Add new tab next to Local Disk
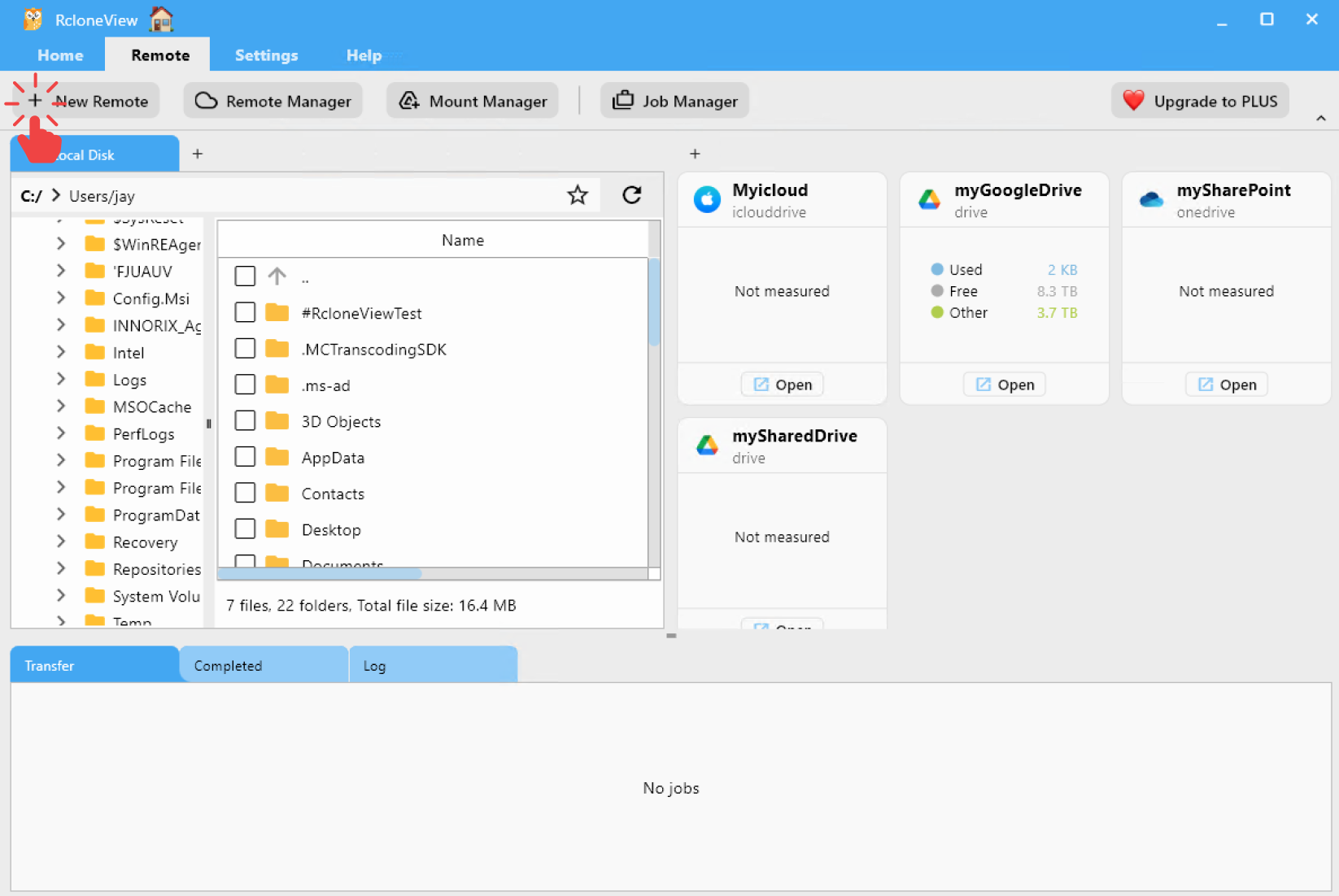This screenshot has height=896, width=1339. (x=198, y=154)
